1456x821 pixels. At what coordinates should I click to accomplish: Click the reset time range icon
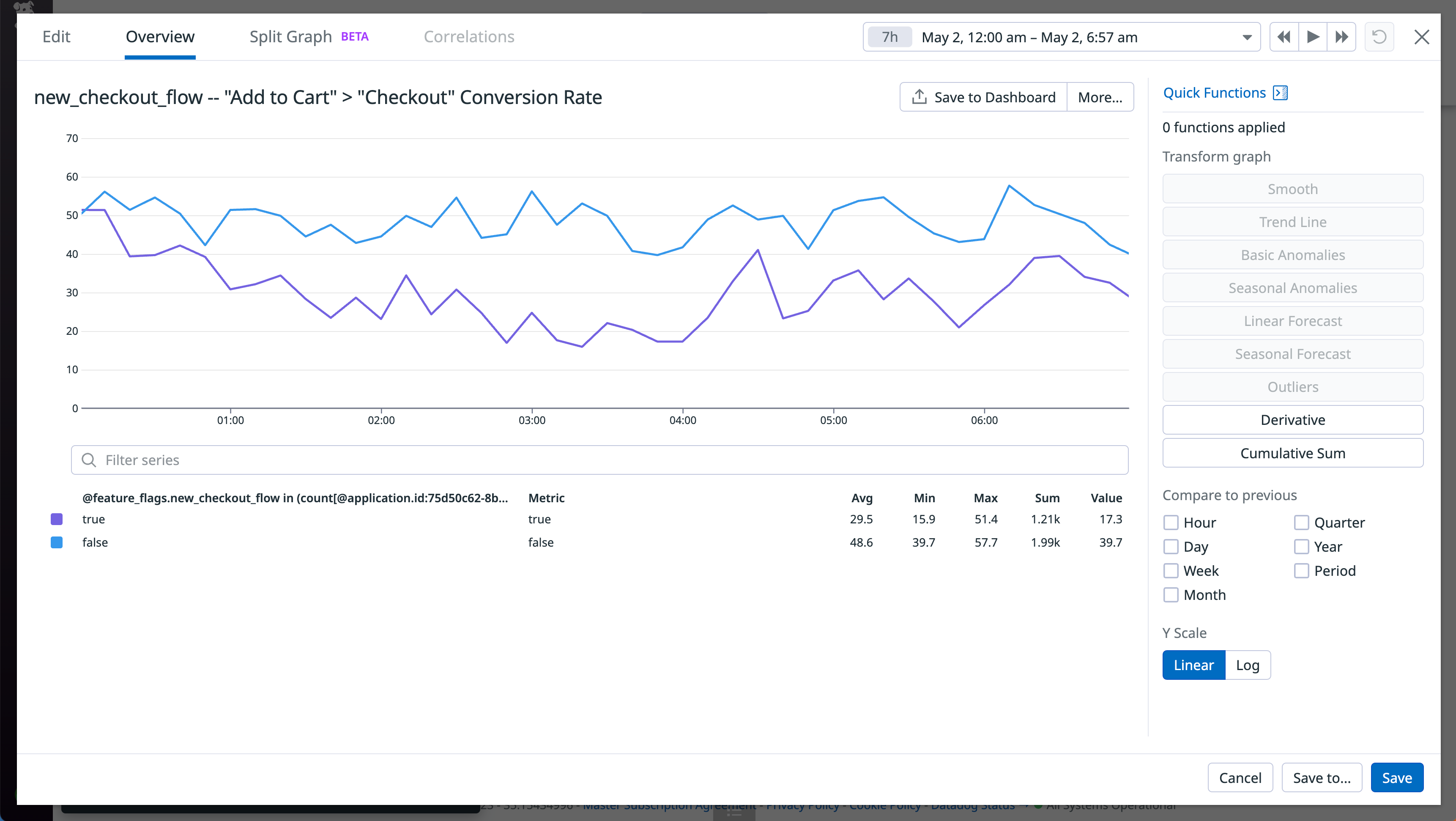click(1379, 37)
